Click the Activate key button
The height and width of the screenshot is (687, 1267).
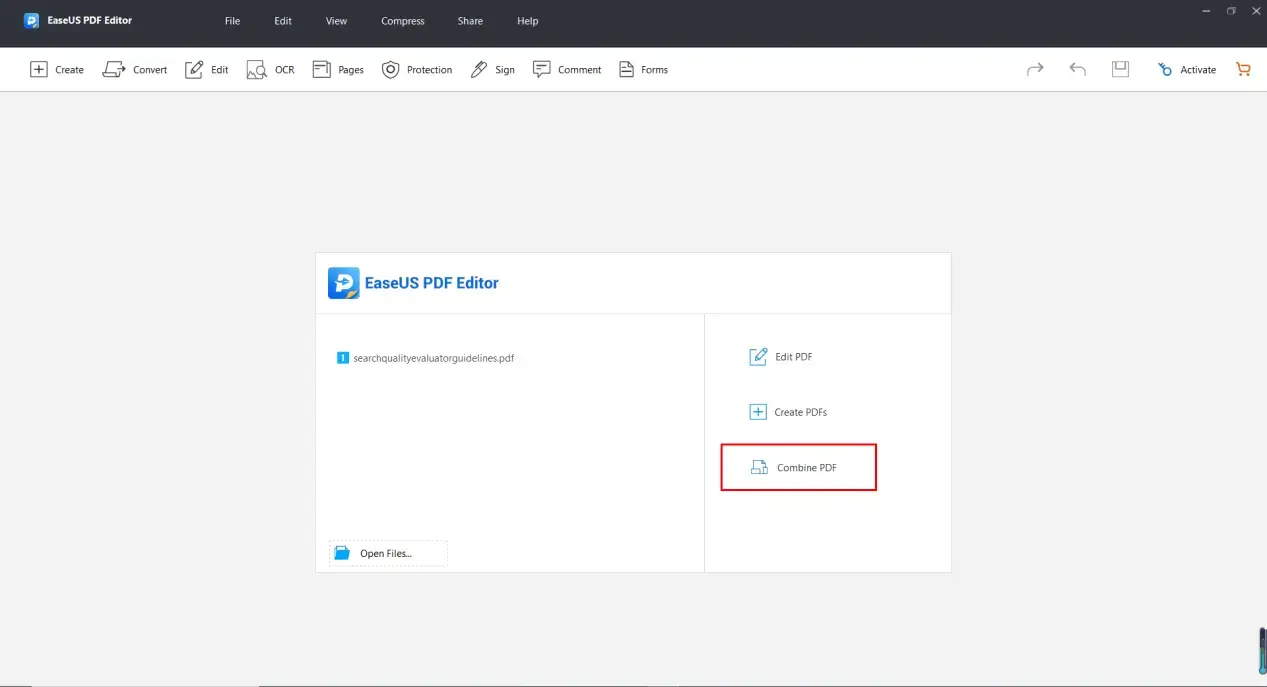[1187, 70]
